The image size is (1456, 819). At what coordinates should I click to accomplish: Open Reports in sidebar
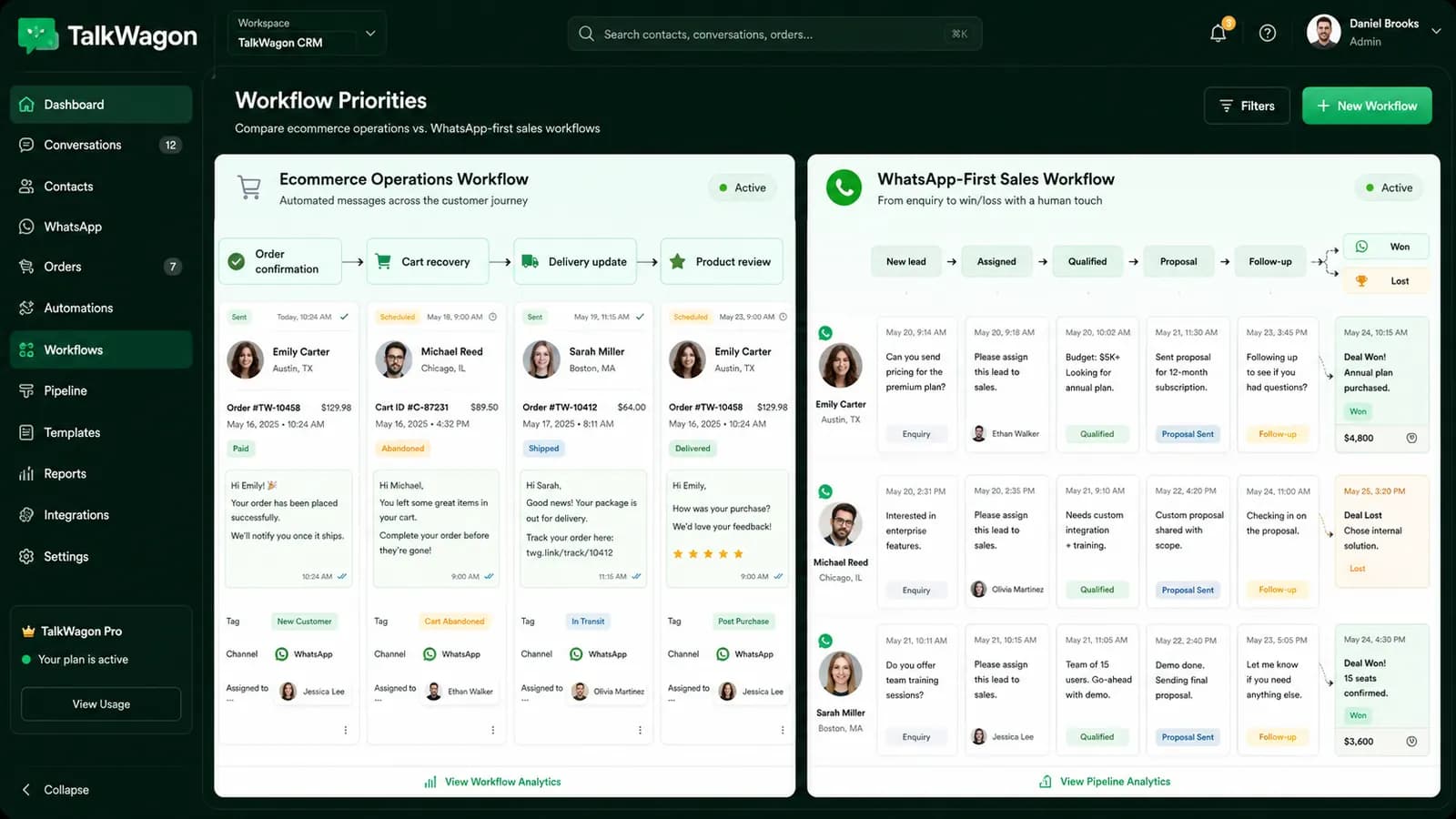(101, 473)
